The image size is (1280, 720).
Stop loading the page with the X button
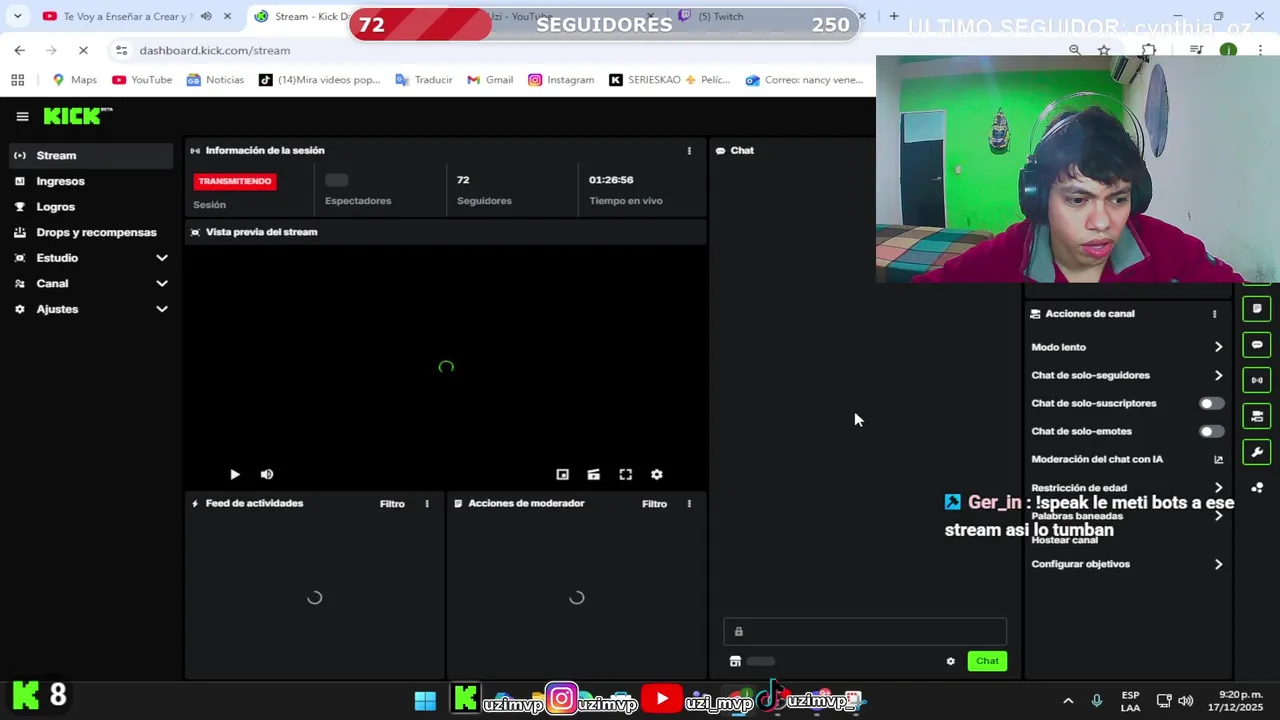tap(84, 50)
